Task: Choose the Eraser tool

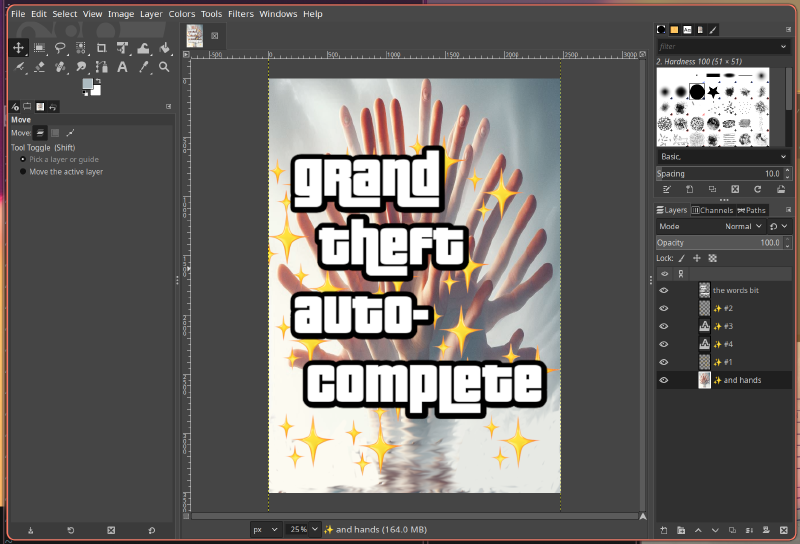Action: [39, 67]
